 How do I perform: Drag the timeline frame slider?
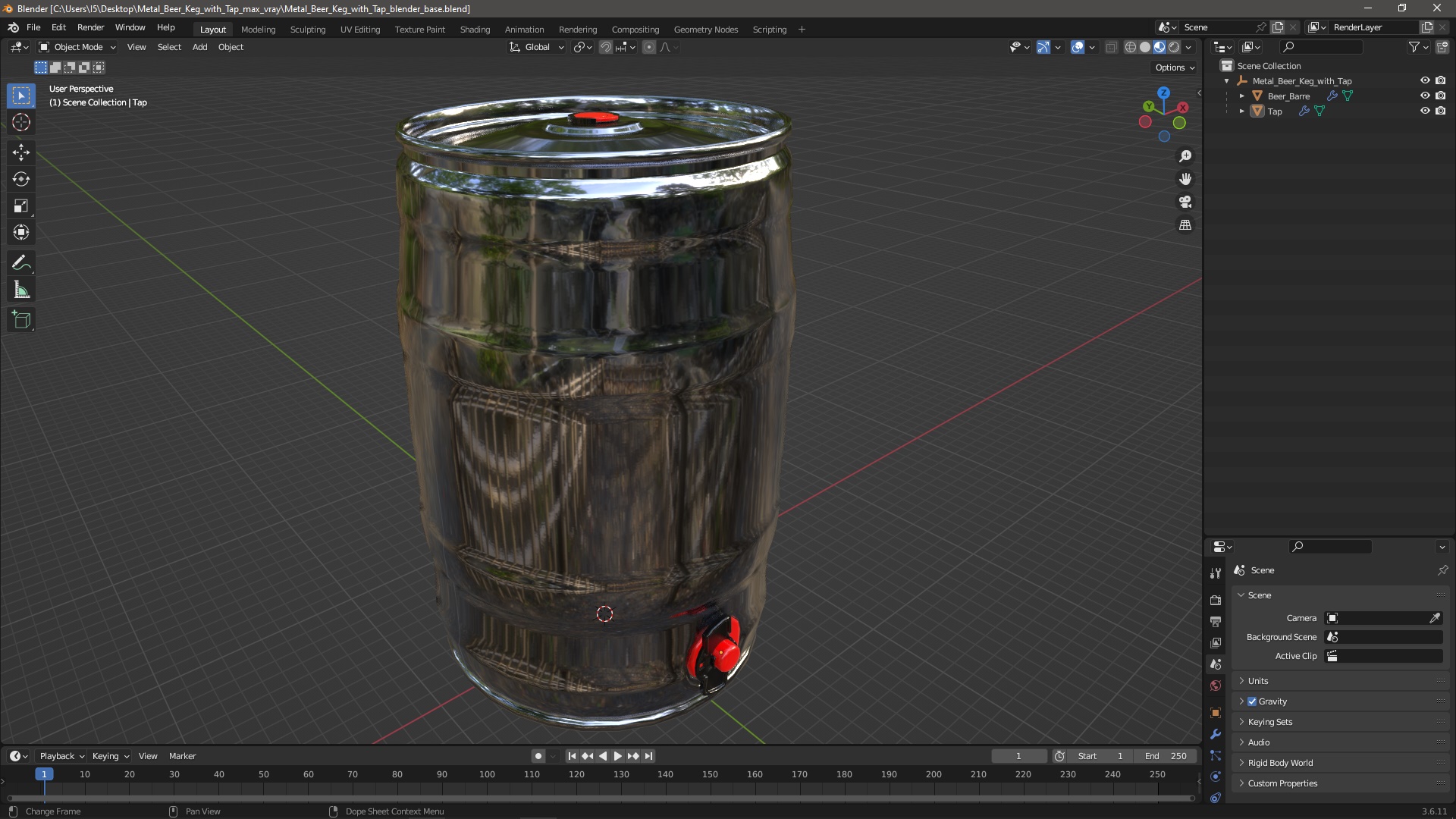[43, 774]
